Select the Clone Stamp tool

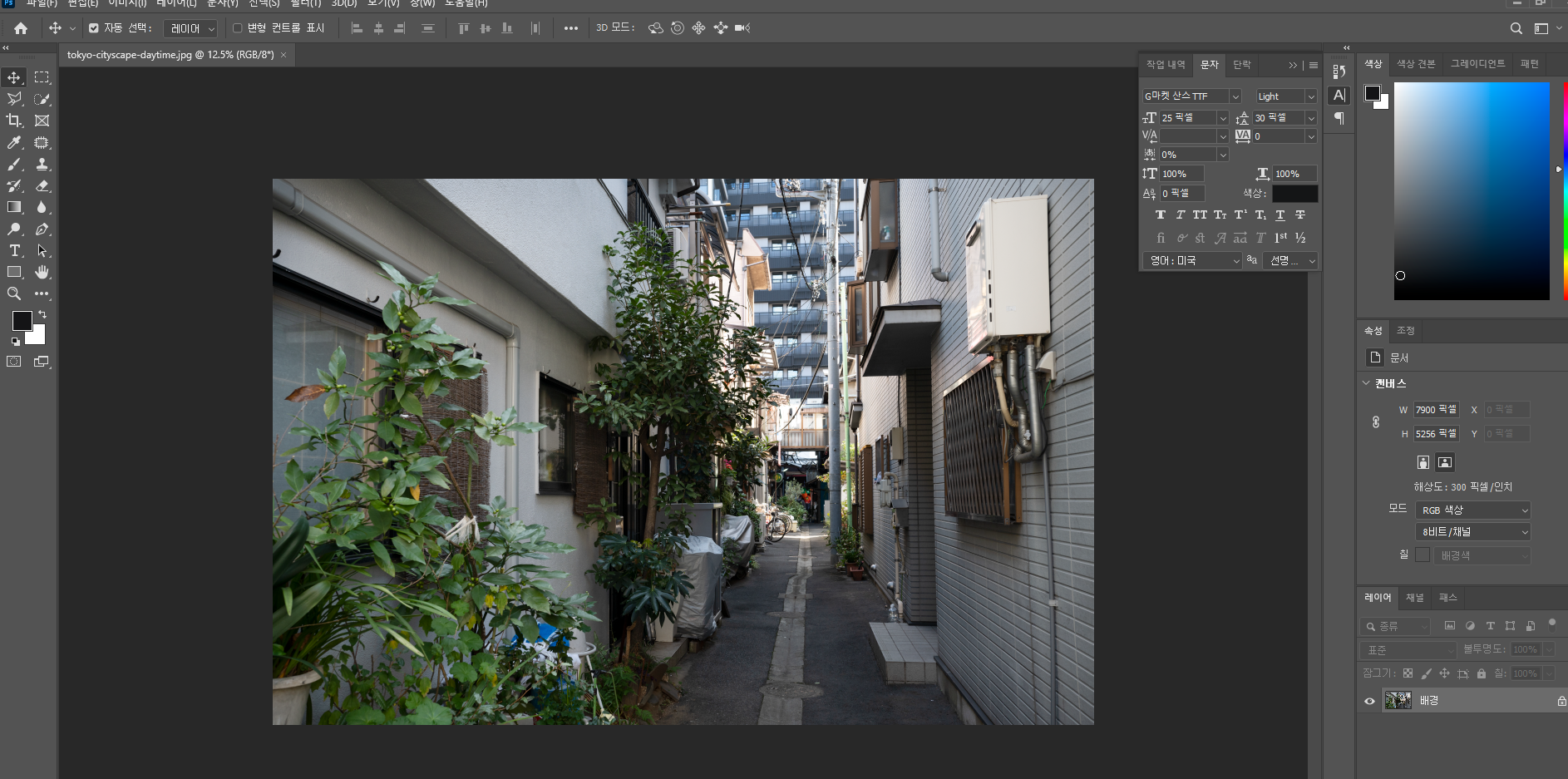coord(42,164)
